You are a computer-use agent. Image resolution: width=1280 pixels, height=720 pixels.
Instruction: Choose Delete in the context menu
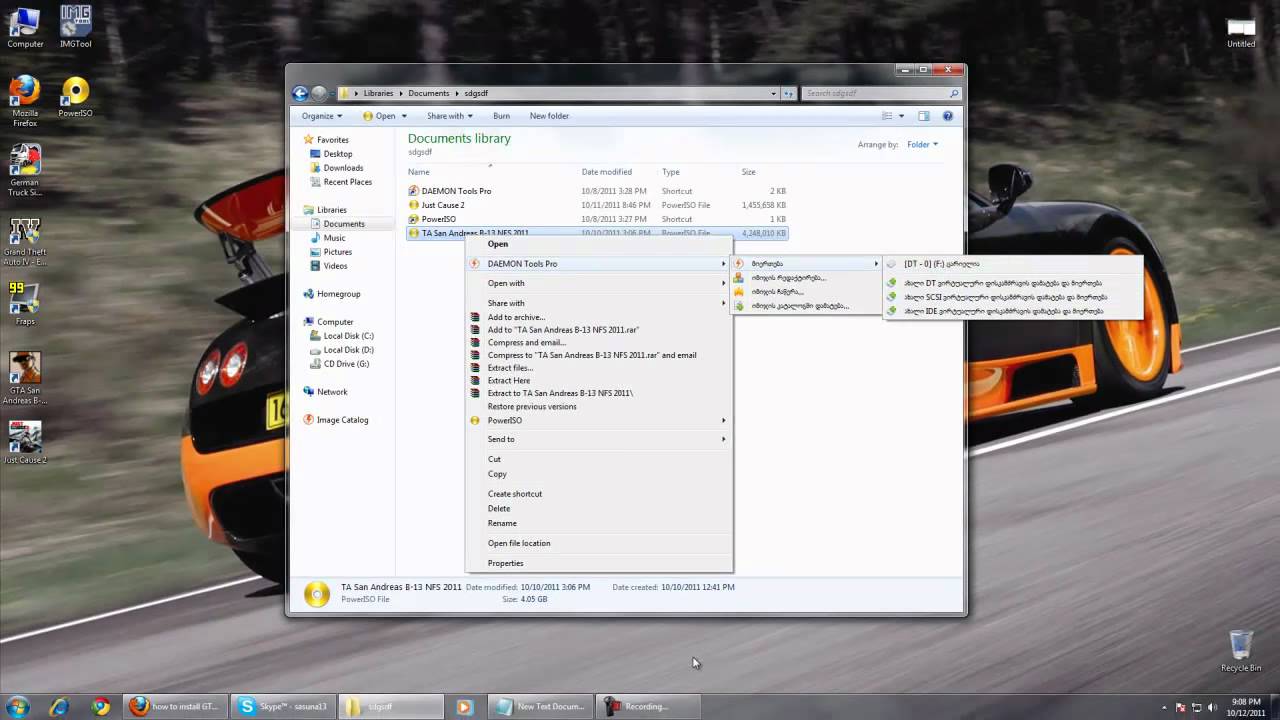pos(598,508)
